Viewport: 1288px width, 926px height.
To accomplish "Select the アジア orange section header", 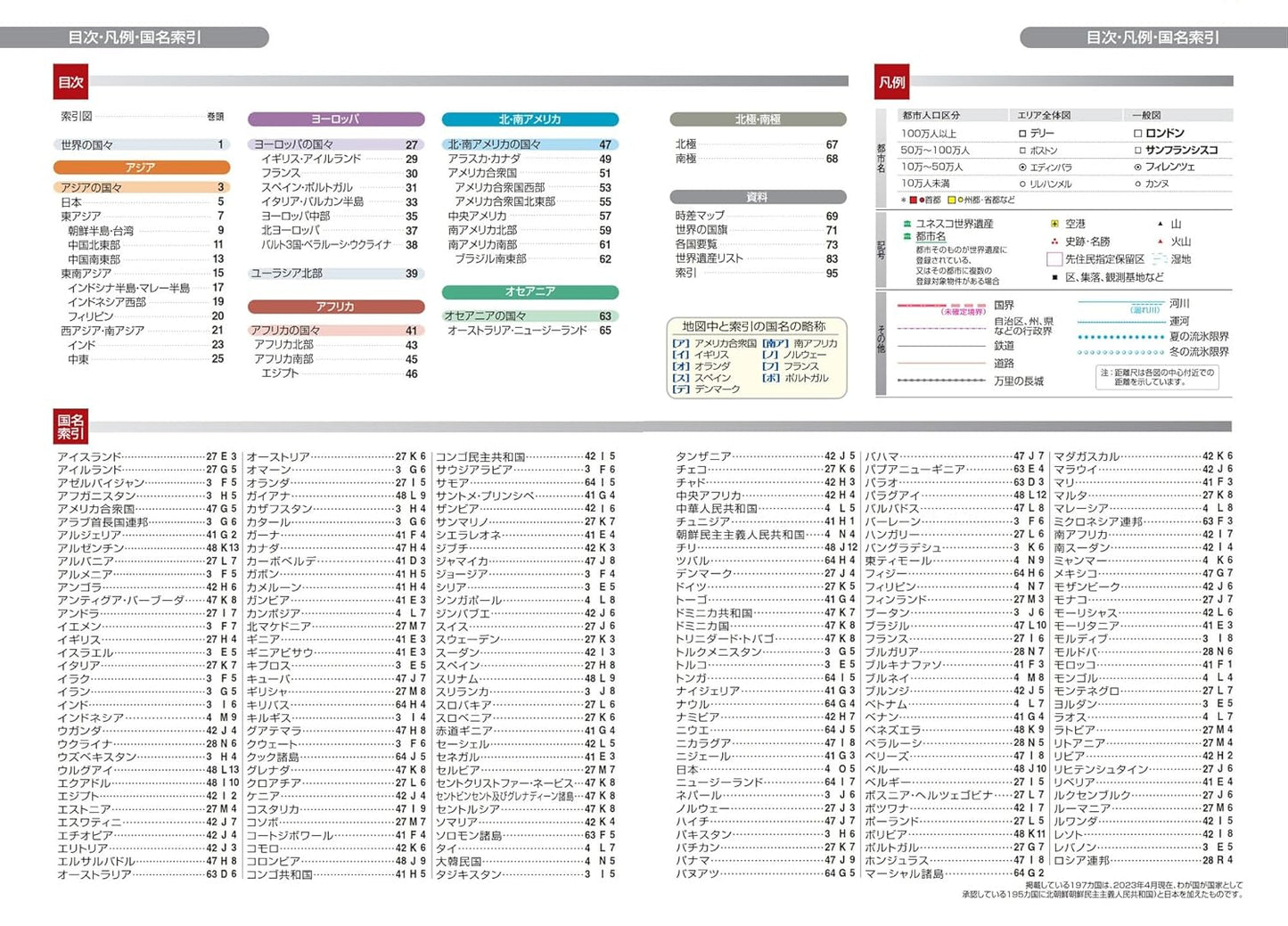I will click(x=141, y=167).
